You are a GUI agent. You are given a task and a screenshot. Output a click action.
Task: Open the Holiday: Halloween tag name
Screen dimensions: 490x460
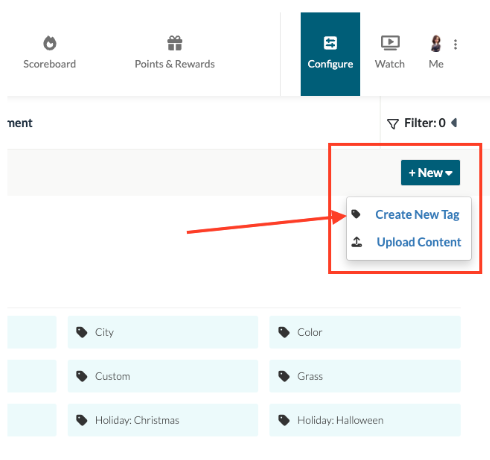340,420
